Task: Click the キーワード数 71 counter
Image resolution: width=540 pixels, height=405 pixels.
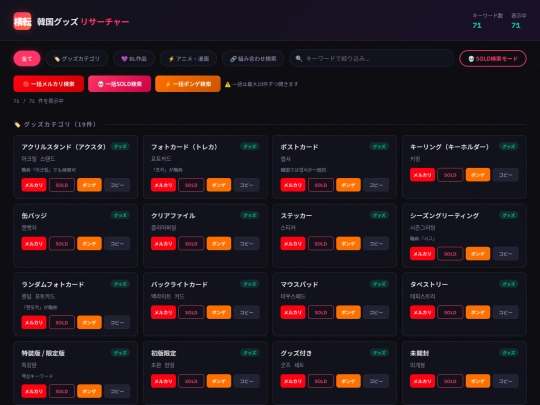Action: pyautogui.click(x=487, y=21)
